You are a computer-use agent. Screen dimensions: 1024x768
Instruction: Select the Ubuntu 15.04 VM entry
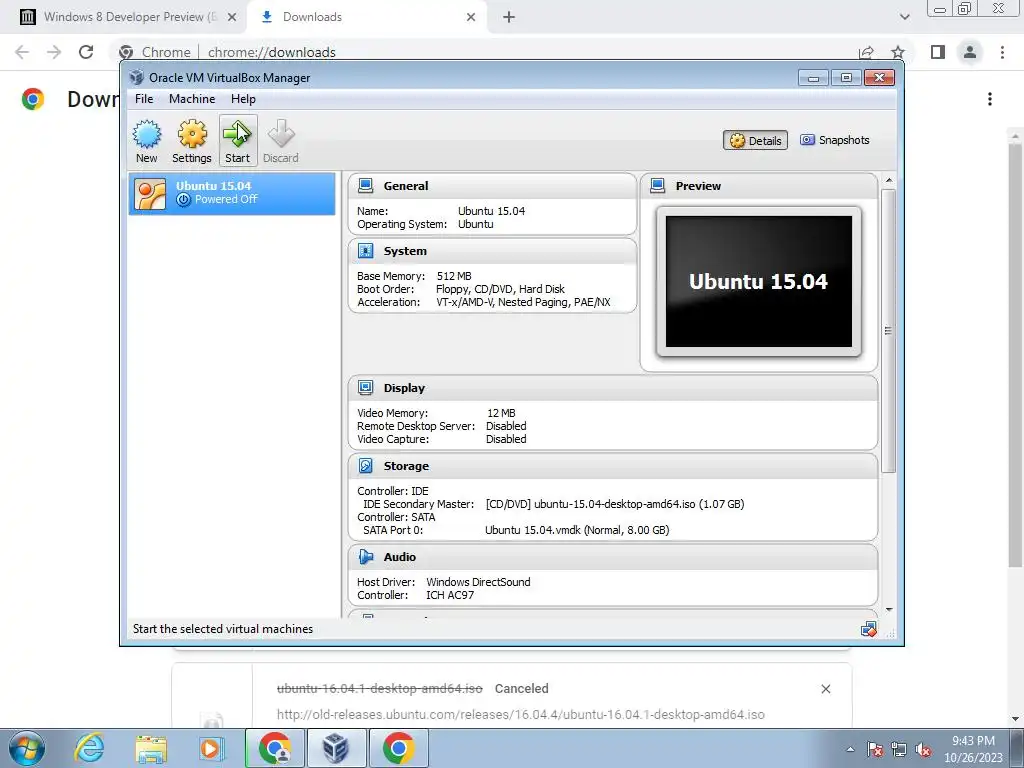[x=232, y=193]
